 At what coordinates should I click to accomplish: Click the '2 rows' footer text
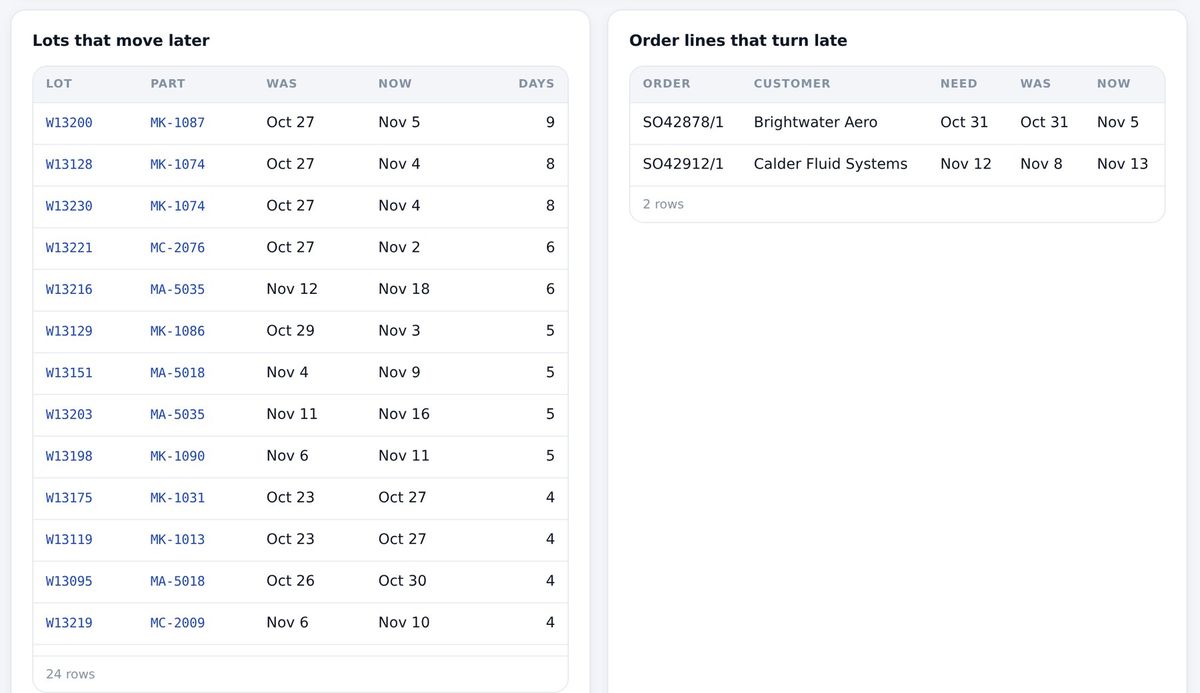(x=663, y=204)
